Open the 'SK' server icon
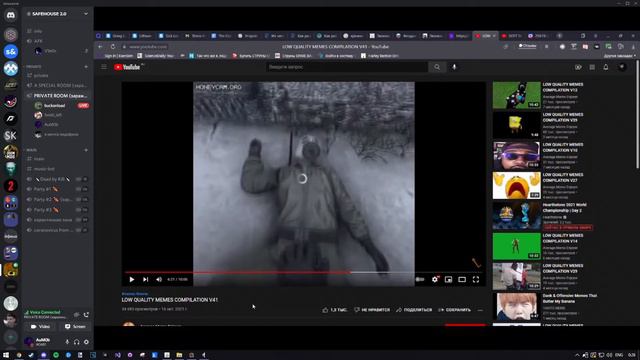 (11, 136)
